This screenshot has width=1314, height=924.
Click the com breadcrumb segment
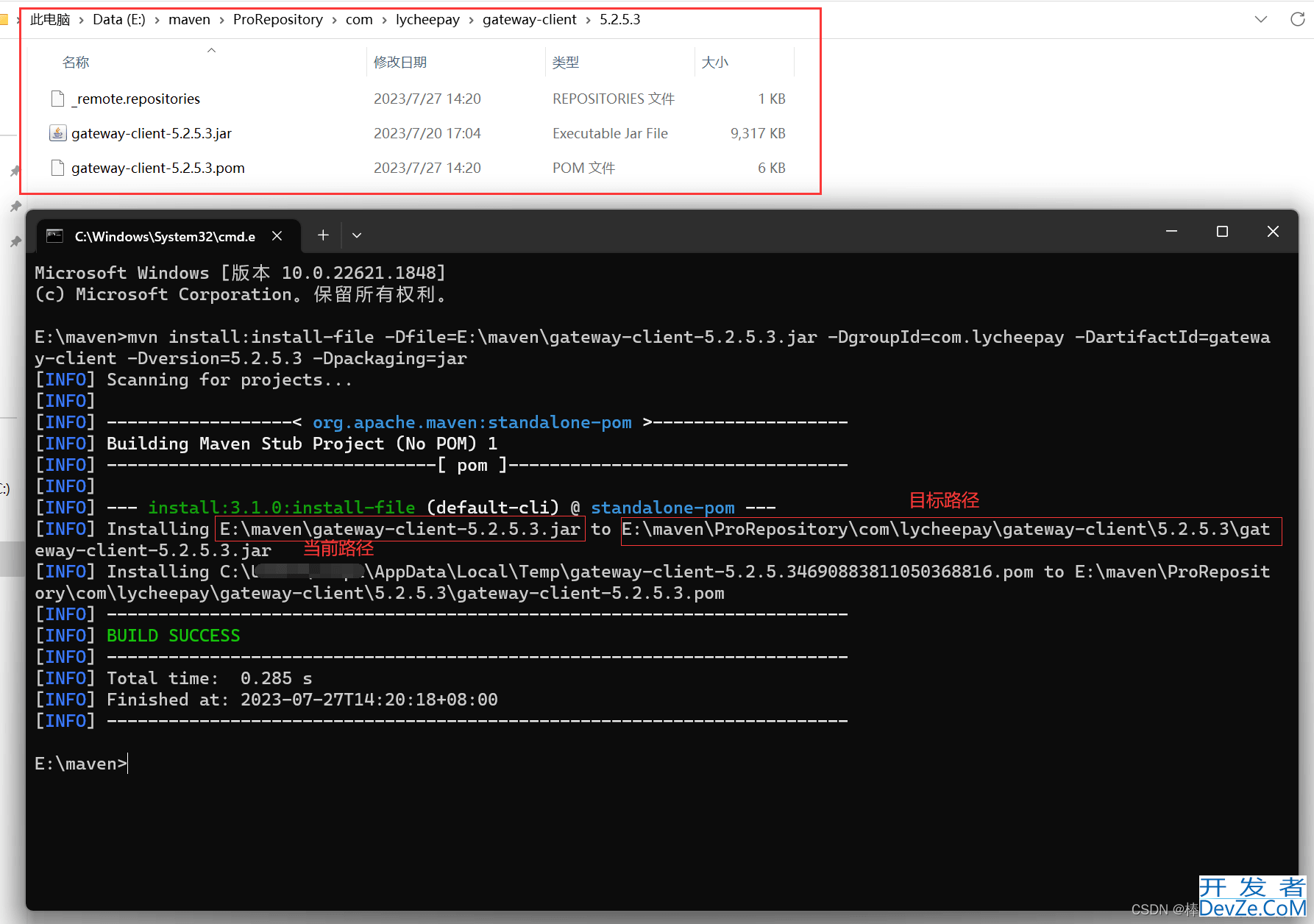[x=359, y=20]
